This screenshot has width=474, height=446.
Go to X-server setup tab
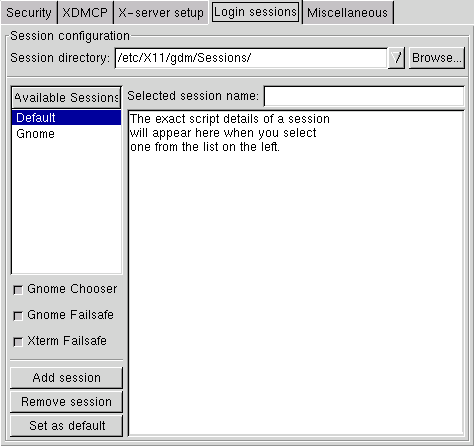pyautogui.click(x=161, y=13)
